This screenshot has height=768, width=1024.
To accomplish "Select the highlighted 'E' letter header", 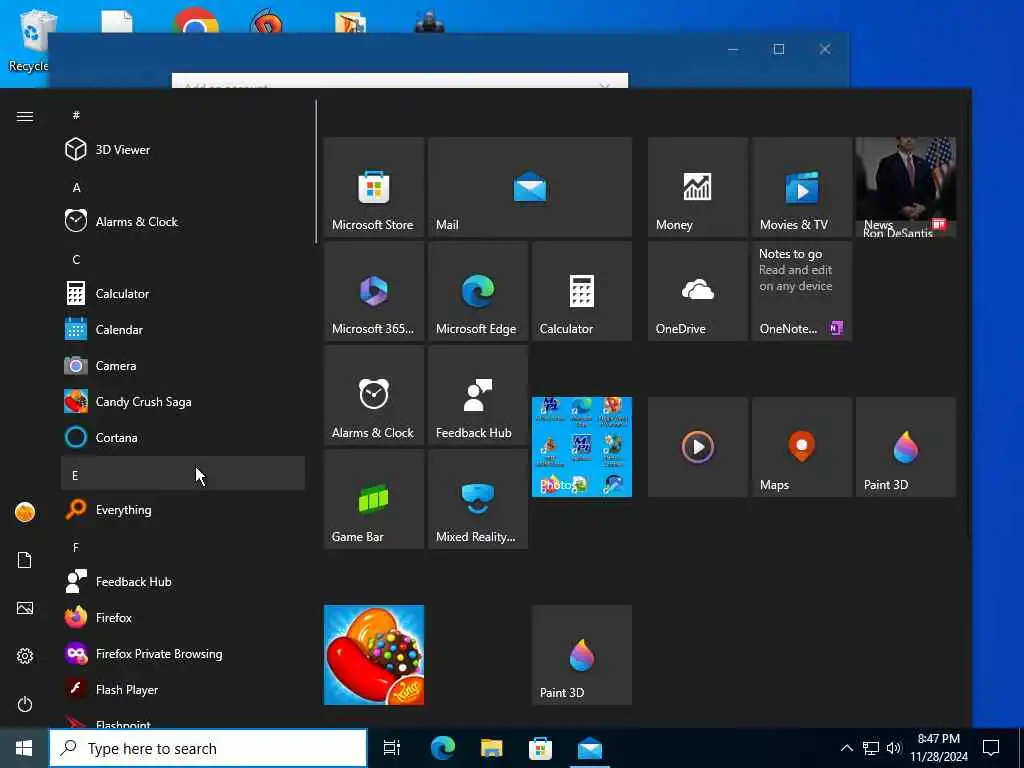I will click(x=183, y=473).
